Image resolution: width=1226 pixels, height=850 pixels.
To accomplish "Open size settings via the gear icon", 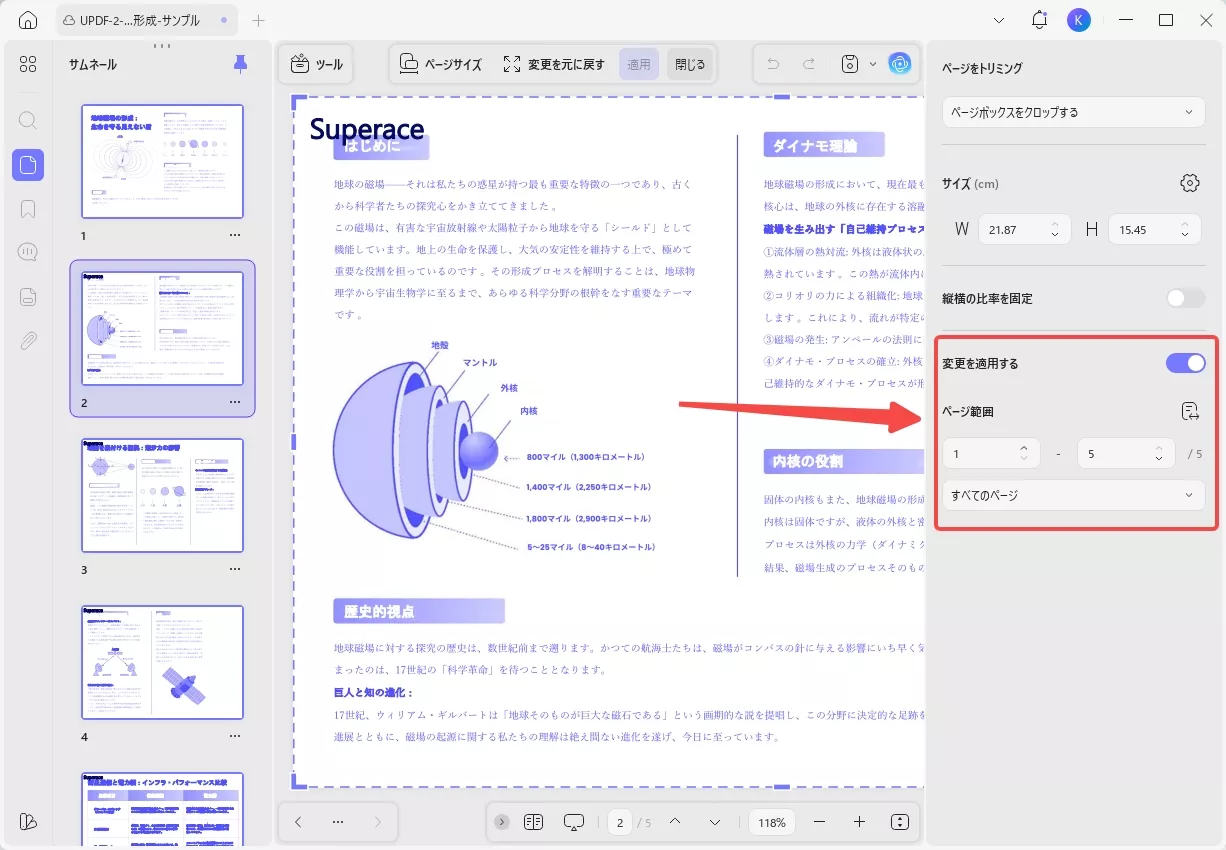I will point(1189,183).
